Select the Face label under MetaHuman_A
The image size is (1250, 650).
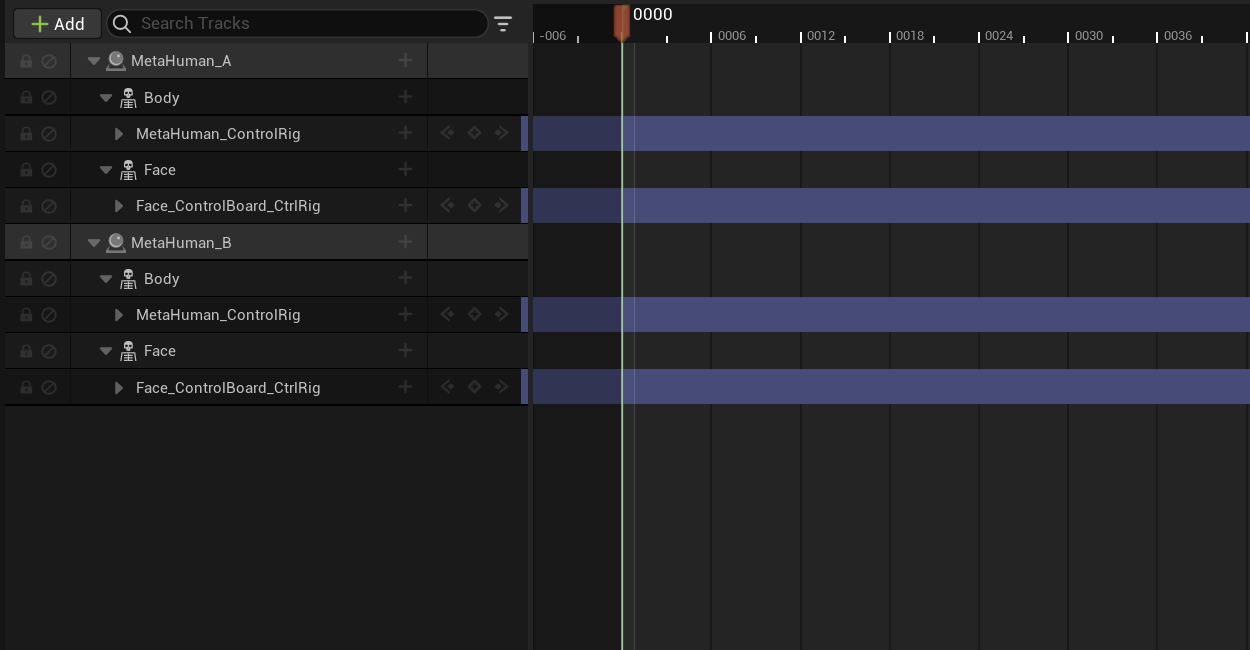click(x=160, y=169)
